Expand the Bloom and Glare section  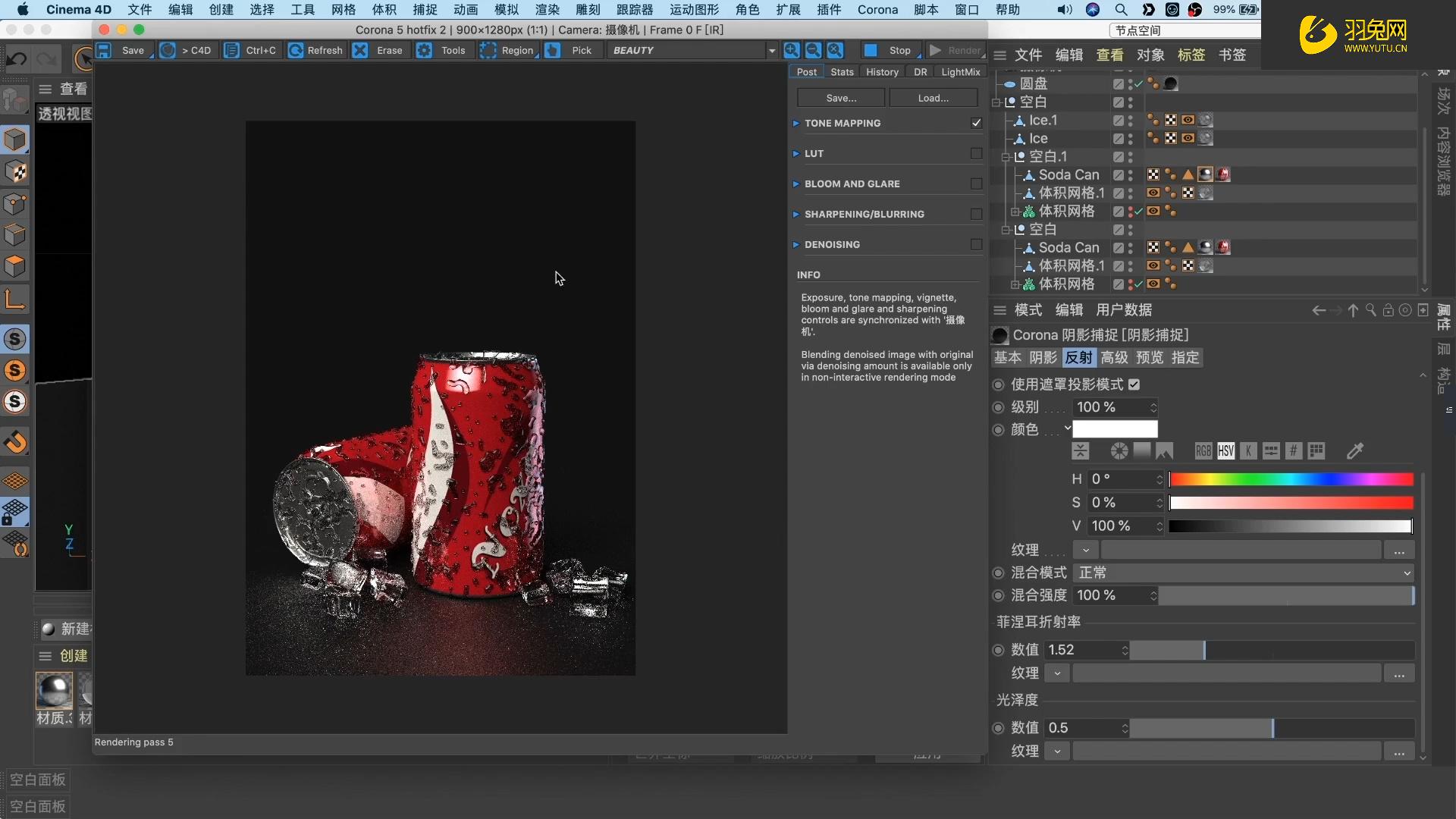tap(797, 183)
